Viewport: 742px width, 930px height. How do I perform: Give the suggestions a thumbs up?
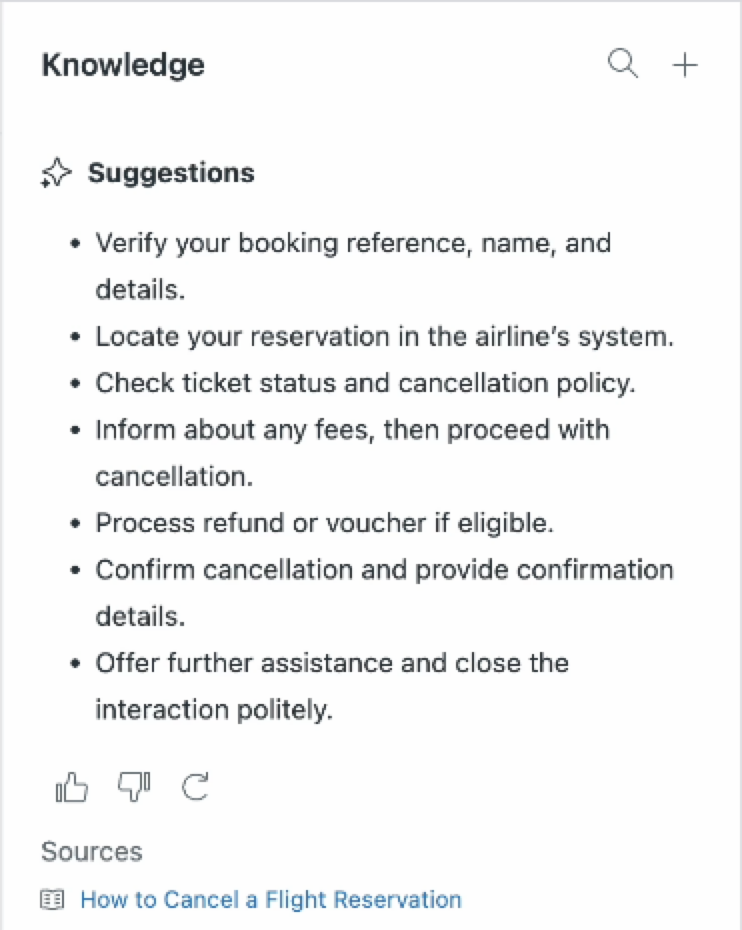point(72,789)
